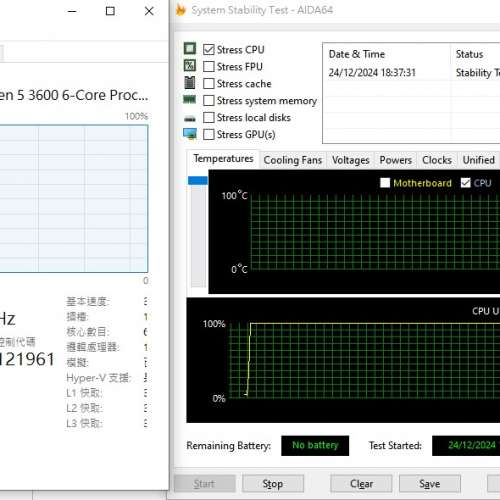Maximize the Task Manager window
The image size is (500, 500).
pyautogui.click(x=110, y=11)
